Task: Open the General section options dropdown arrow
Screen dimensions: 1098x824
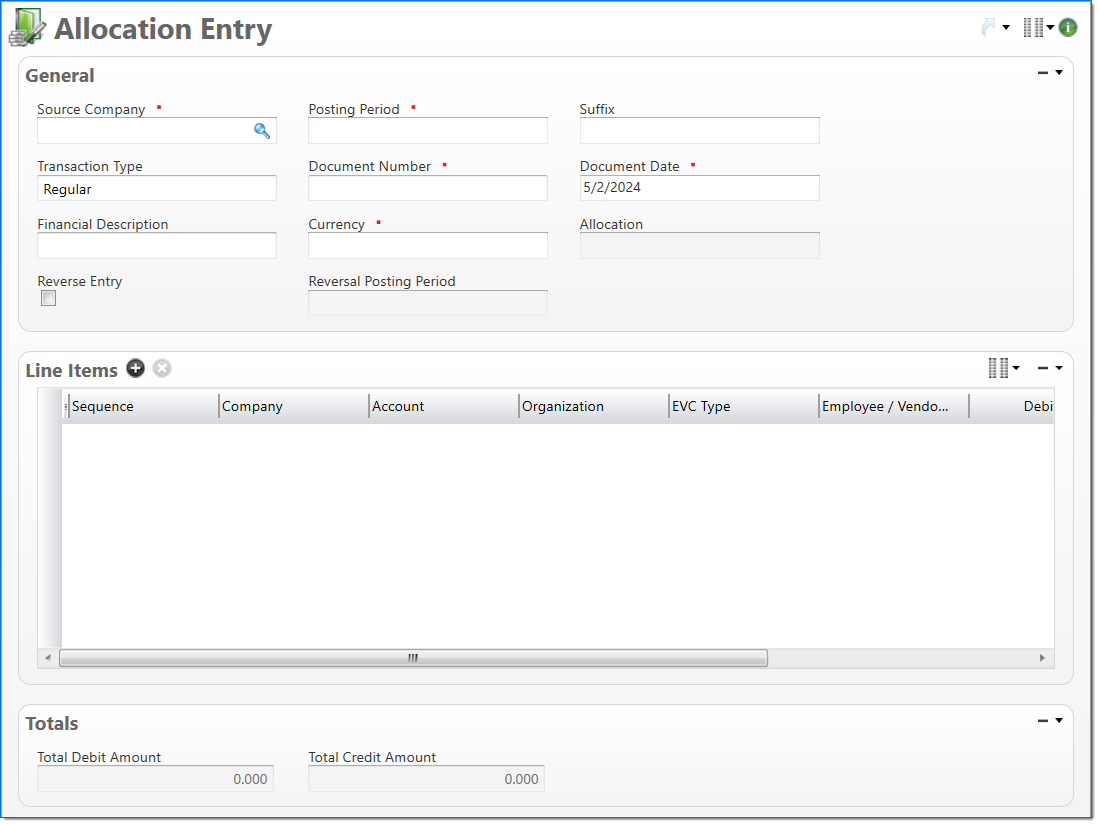Action: tap(1059, 73)
